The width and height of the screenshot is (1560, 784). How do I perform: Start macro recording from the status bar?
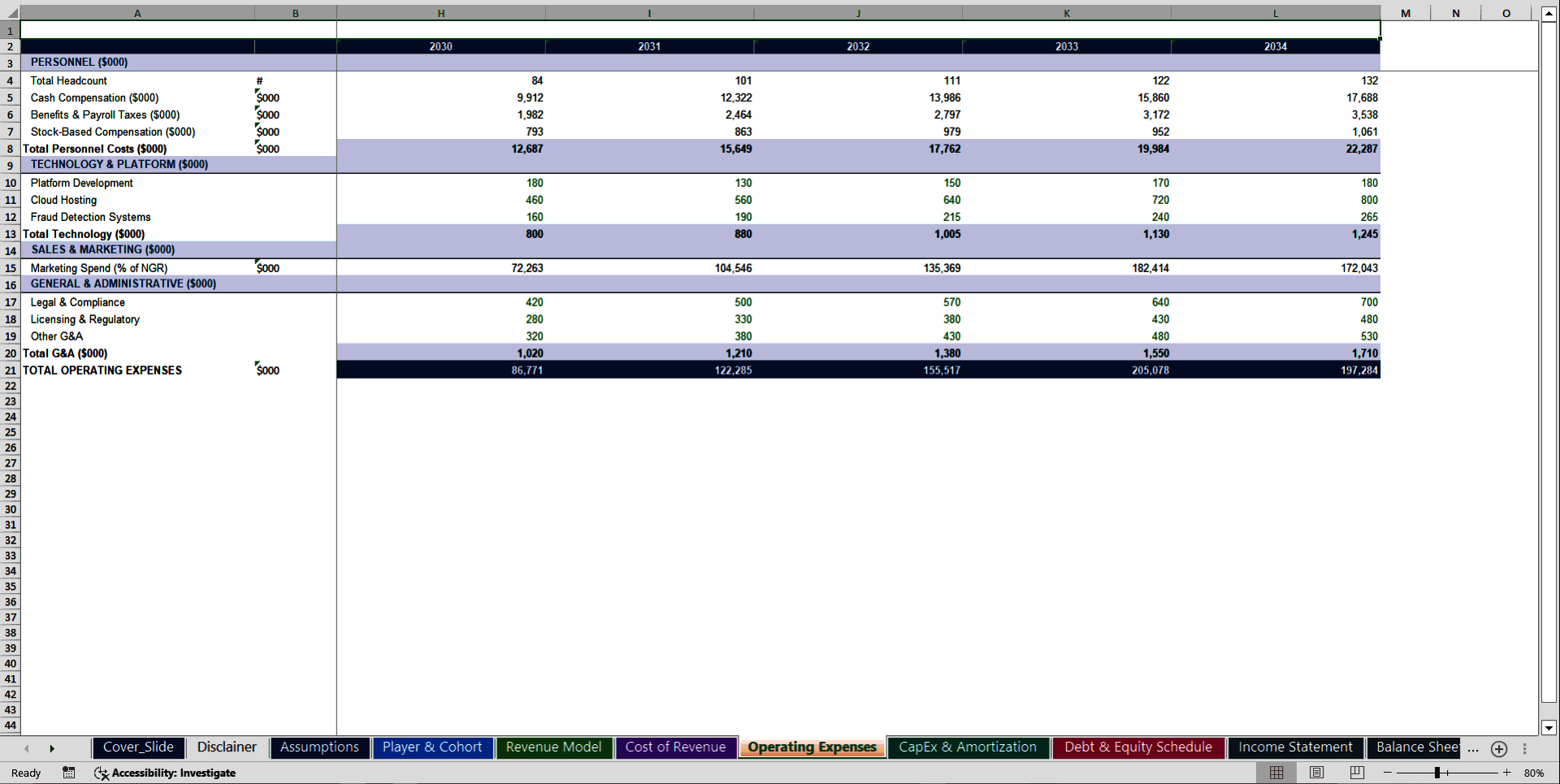[x=69, y=773]
